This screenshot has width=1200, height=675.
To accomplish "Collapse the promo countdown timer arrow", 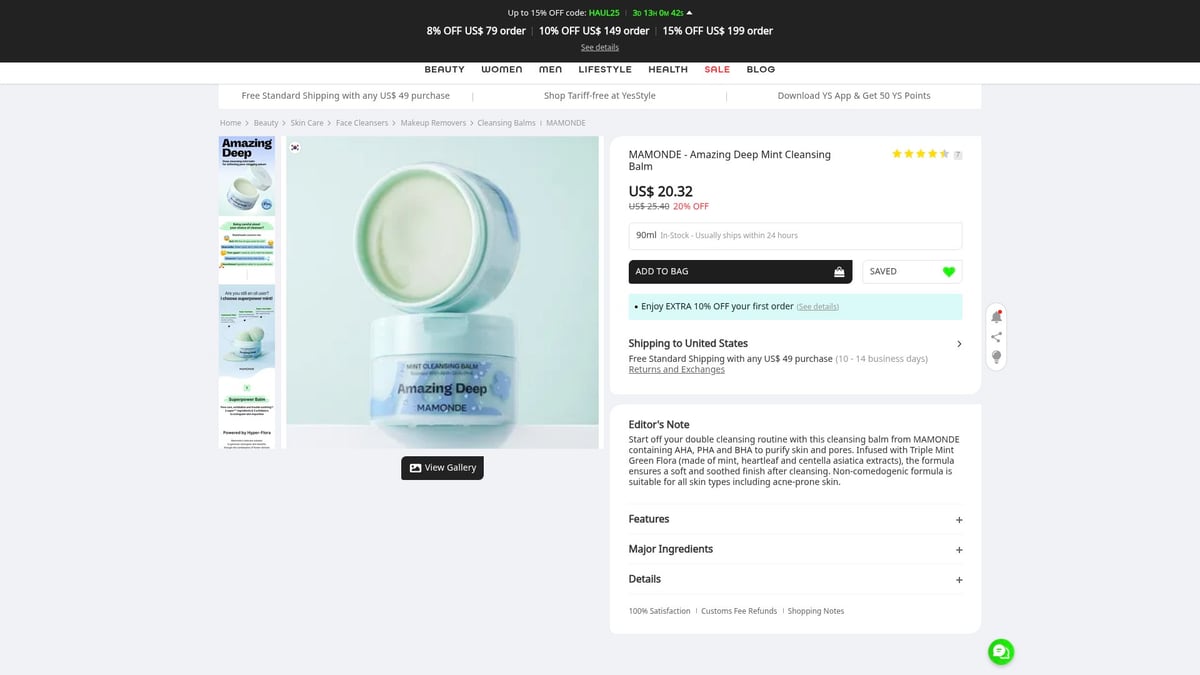I will [x=687, y=13].
